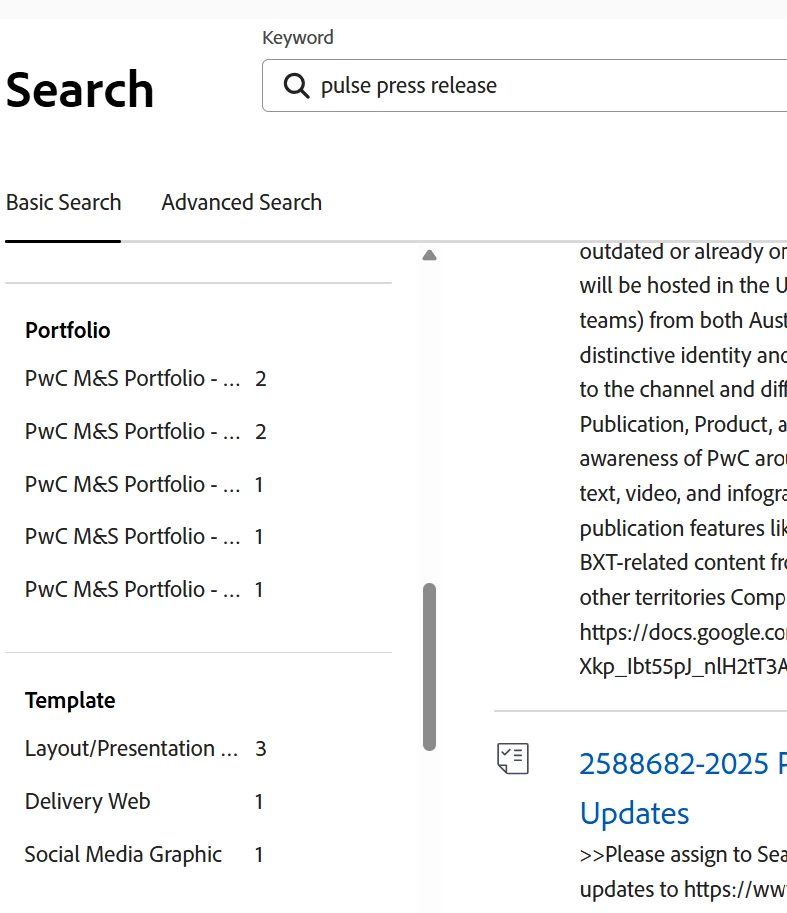The height and width of the screenshot is (913, 787).
Task: Focus the Keyword search input field
Action: coord(540,86)
